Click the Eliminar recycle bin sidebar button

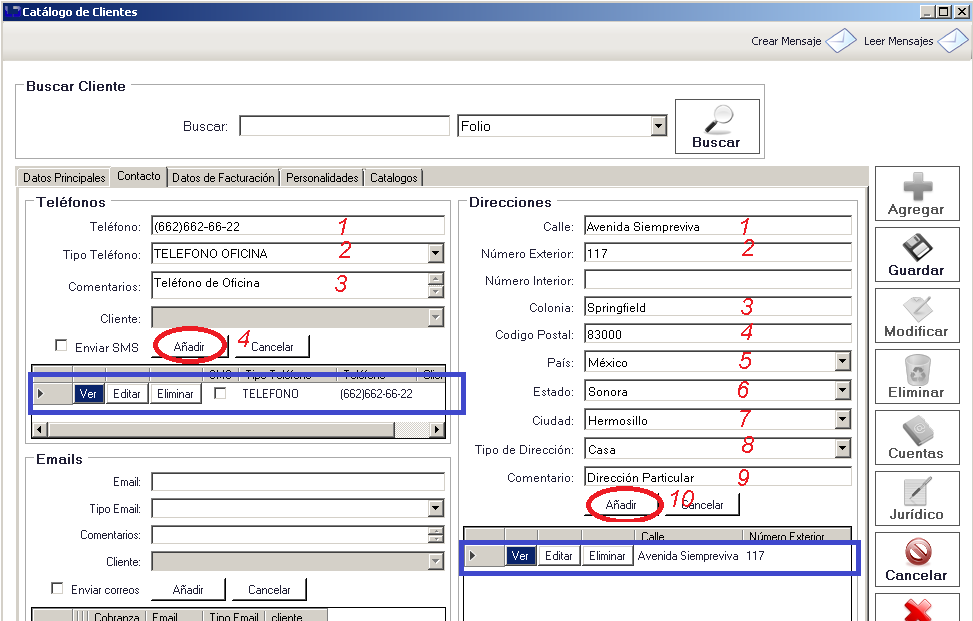(917, 376)
